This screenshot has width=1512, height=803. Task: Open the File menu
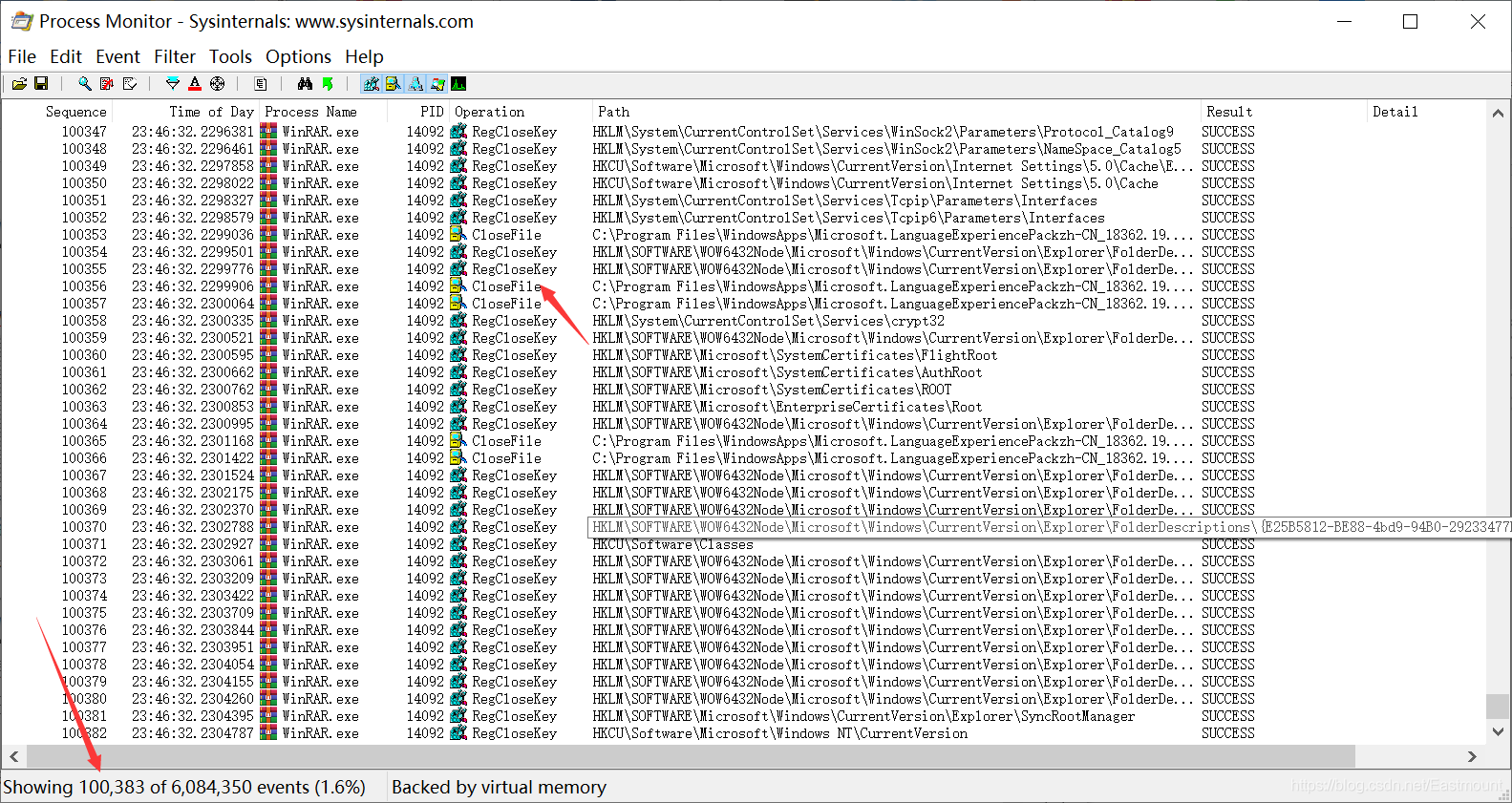point(22,56)
